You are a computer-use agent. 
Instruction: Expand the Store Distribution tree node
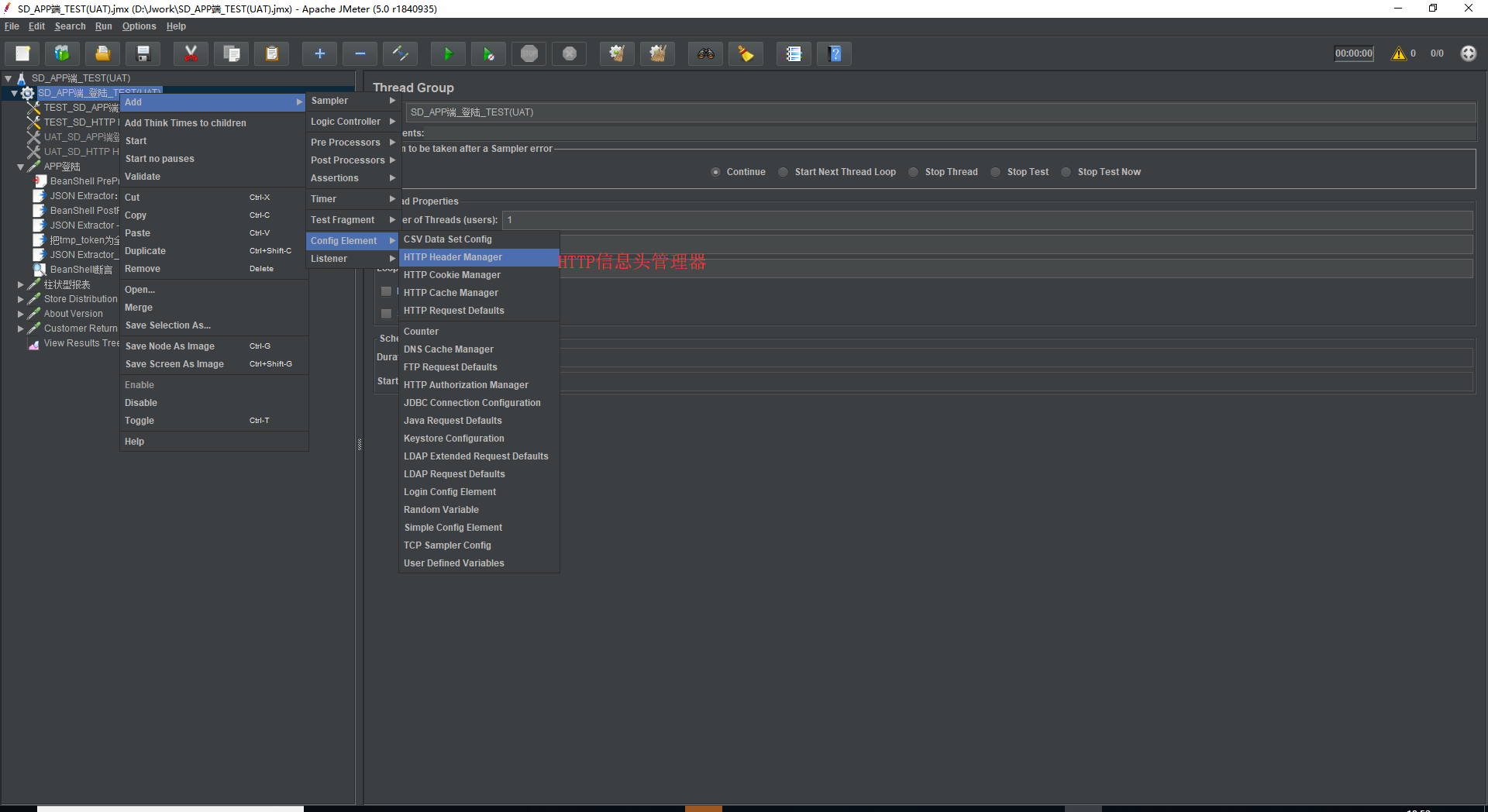point(21,299)
